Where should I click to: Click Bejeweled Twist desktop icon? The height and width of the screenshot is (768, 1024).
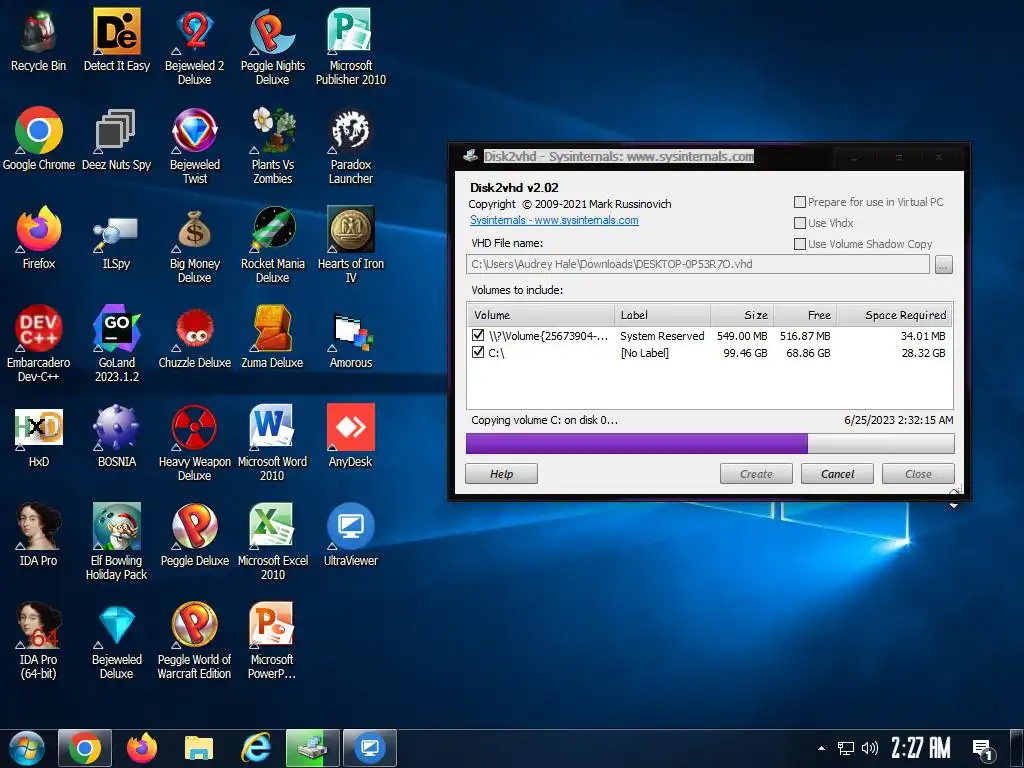195,145
